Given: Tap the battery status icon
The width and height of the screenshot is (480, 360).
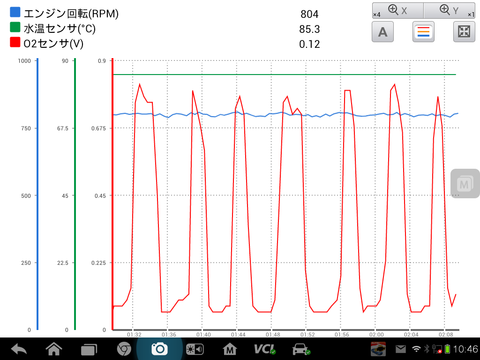Looking at the screenshot, I should (447, 349).
